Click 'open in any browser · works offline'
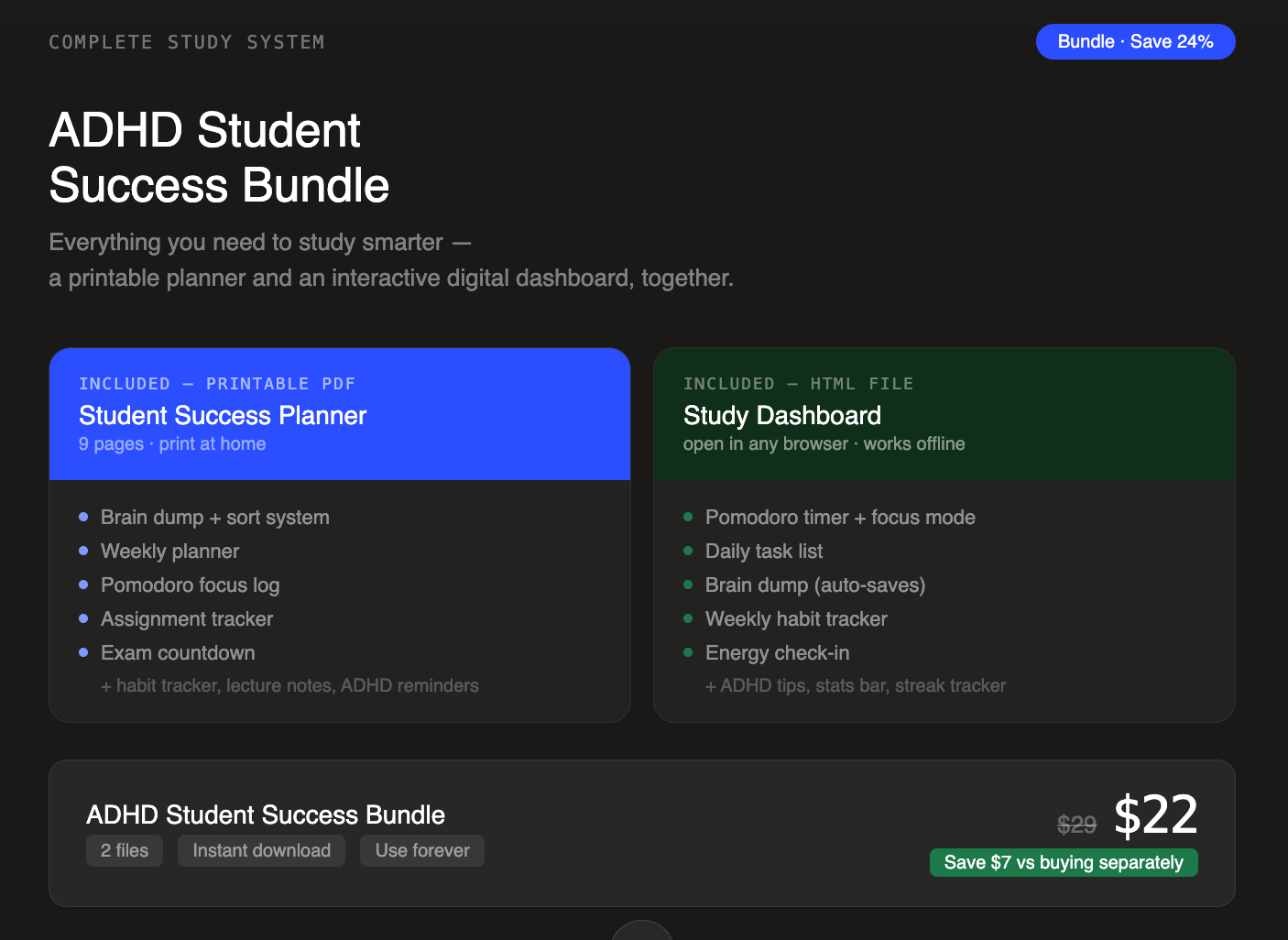 click(x=824, y=443)
